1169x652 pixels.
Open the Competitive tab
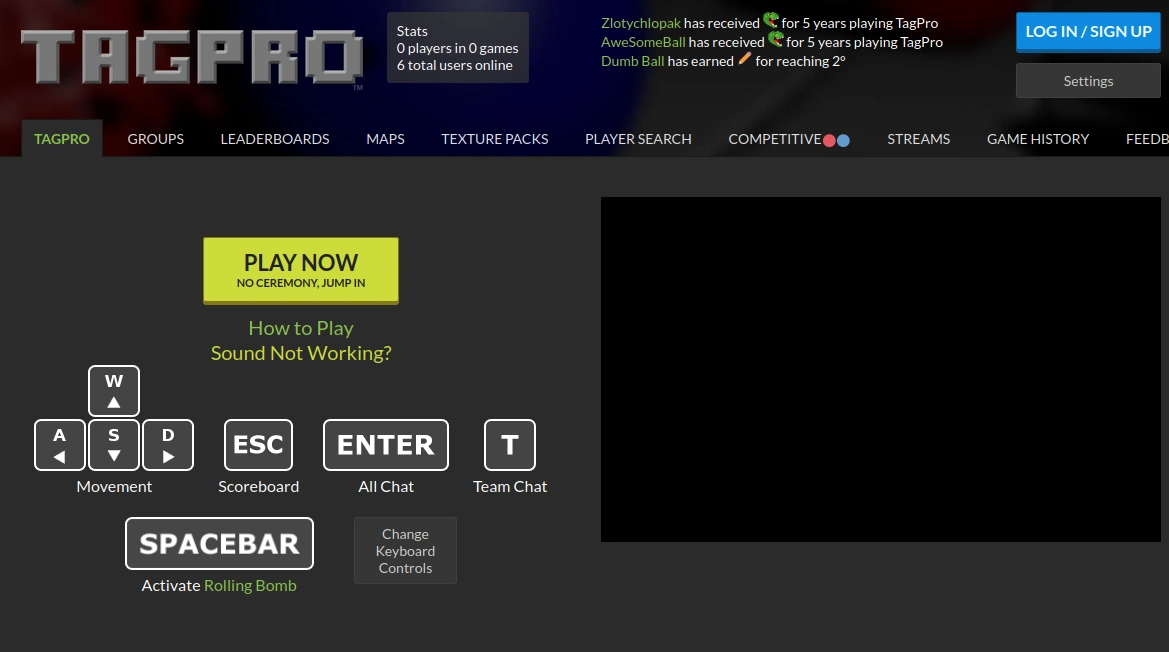point(775,139)
